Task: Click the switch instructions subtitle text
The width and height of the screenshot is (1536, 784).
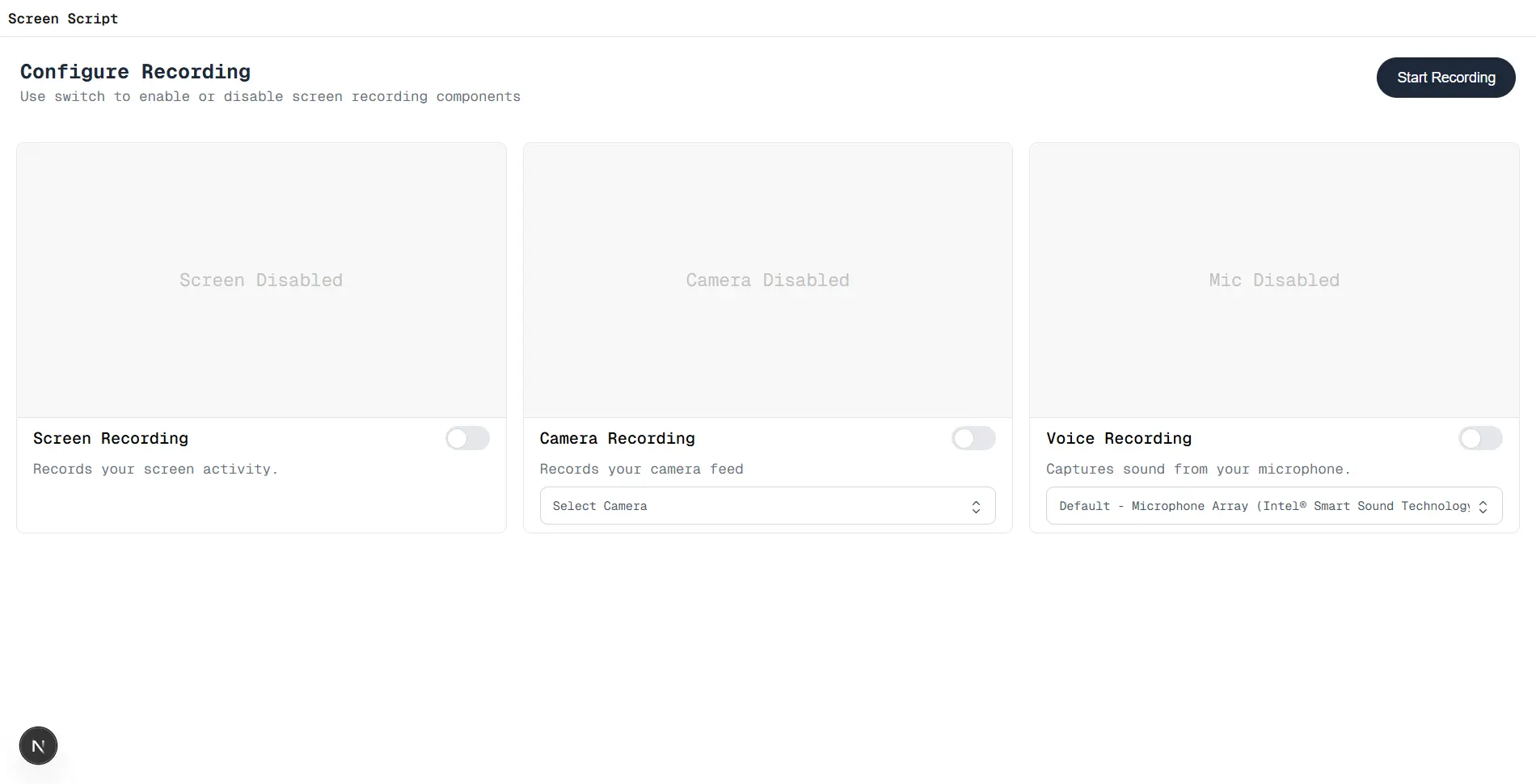Action: [270, 96]
